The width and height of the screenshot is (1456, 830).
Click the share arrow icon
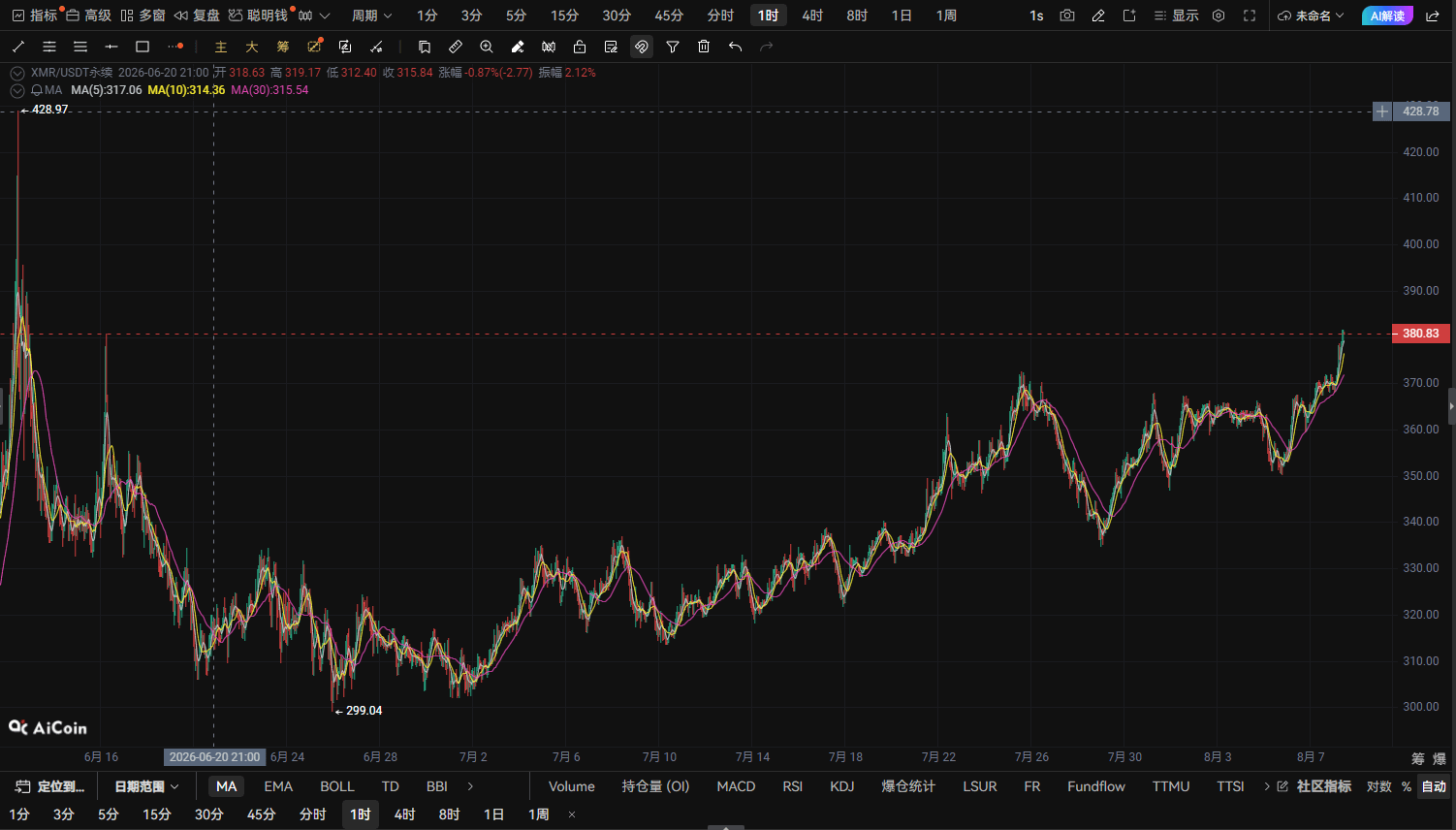point(1433,16)
